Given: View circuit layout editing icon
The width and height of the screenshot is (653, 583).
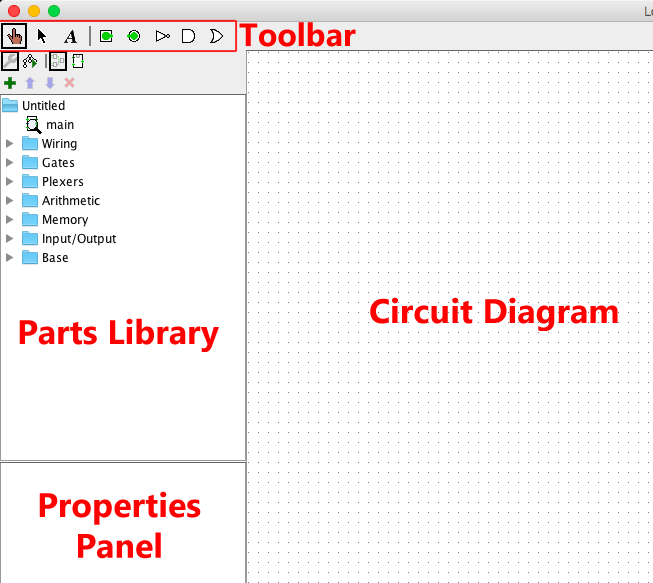Looking at the screenshot, I should coord(58,62).
